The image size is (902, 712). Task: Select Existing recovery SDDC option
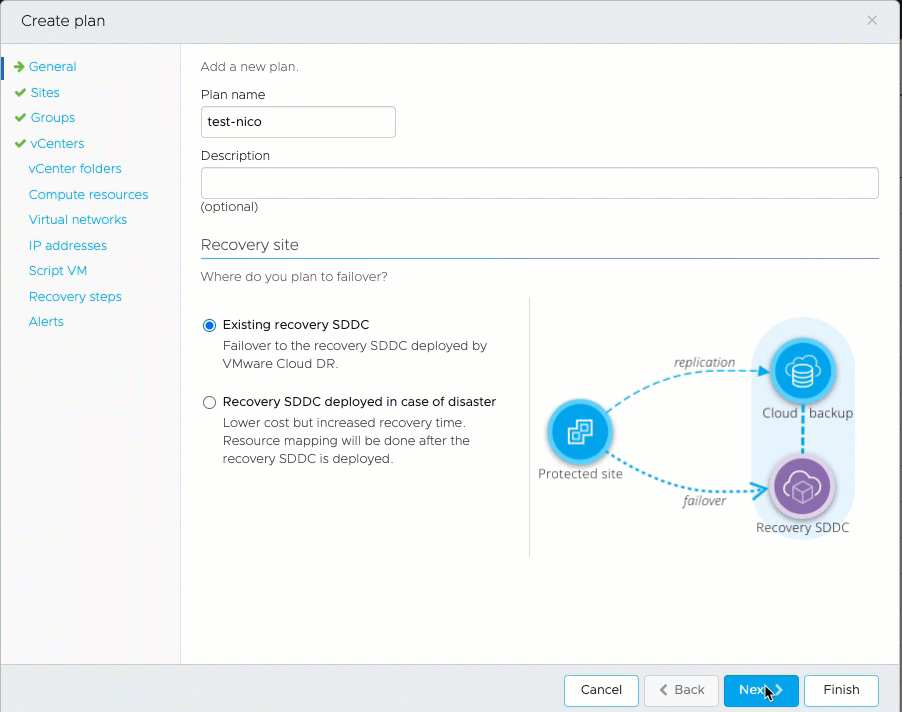tap(209, 325)
